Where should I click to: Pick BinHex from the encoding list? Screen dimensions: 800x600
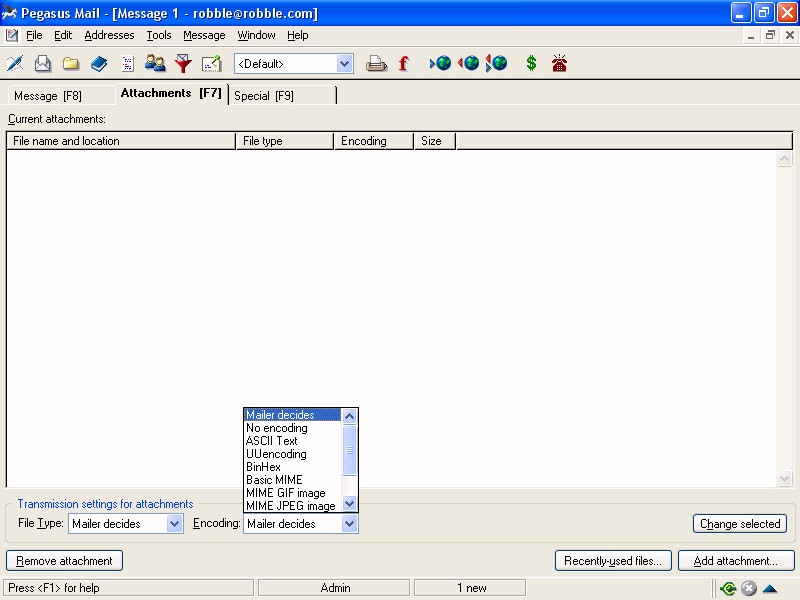293,467
